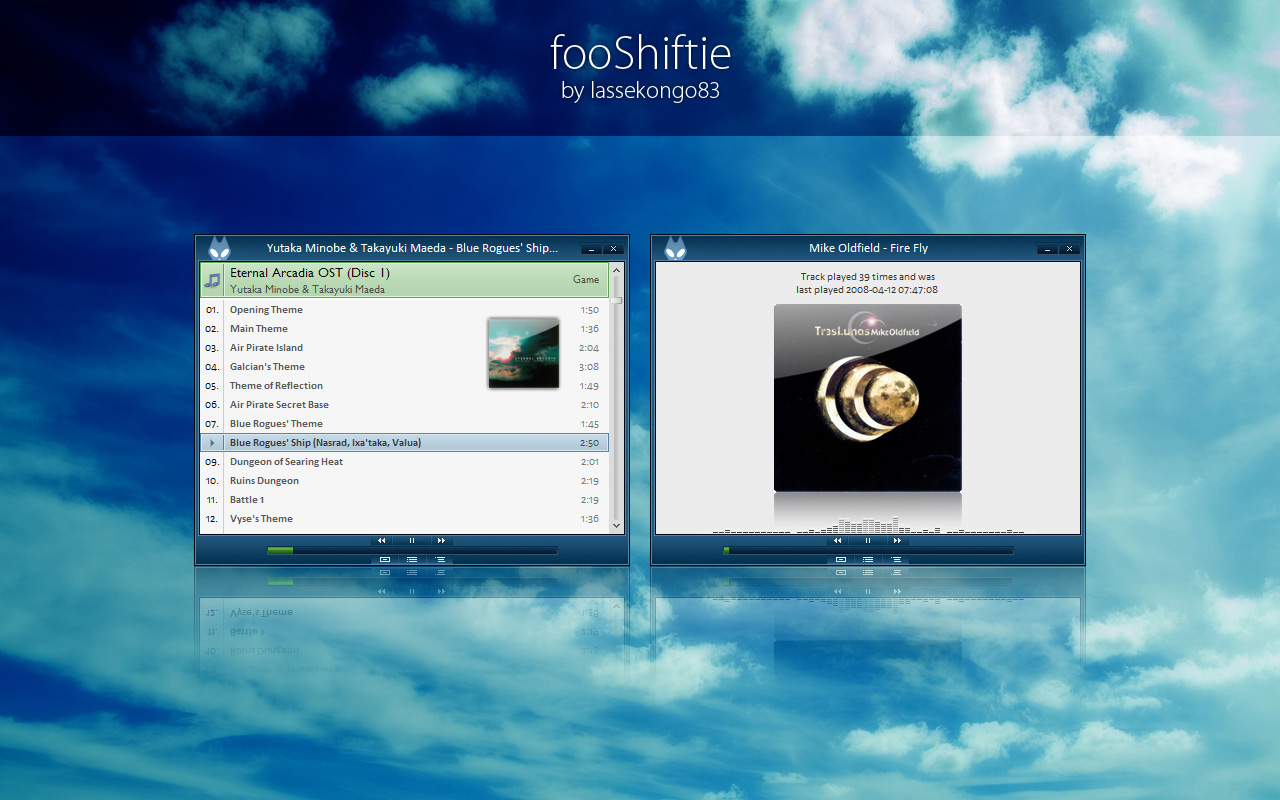Select the indented list view icon in the playlist window
This screenshot has height=800, width=1280.
[440, 559]
